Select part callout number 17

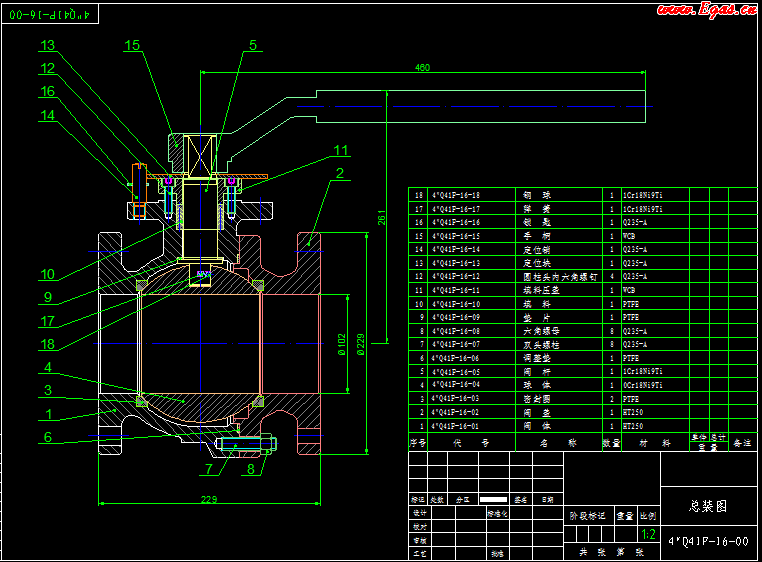pos(48,322)
